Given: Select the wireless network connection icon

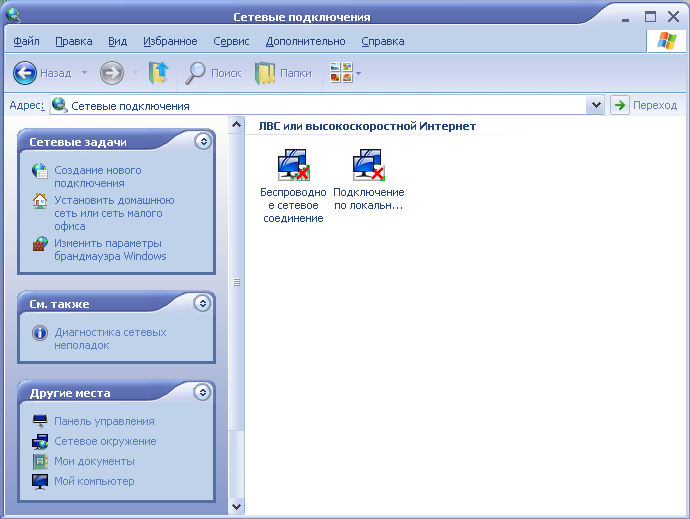Looking at the screenshot, I should coord(294,165).
